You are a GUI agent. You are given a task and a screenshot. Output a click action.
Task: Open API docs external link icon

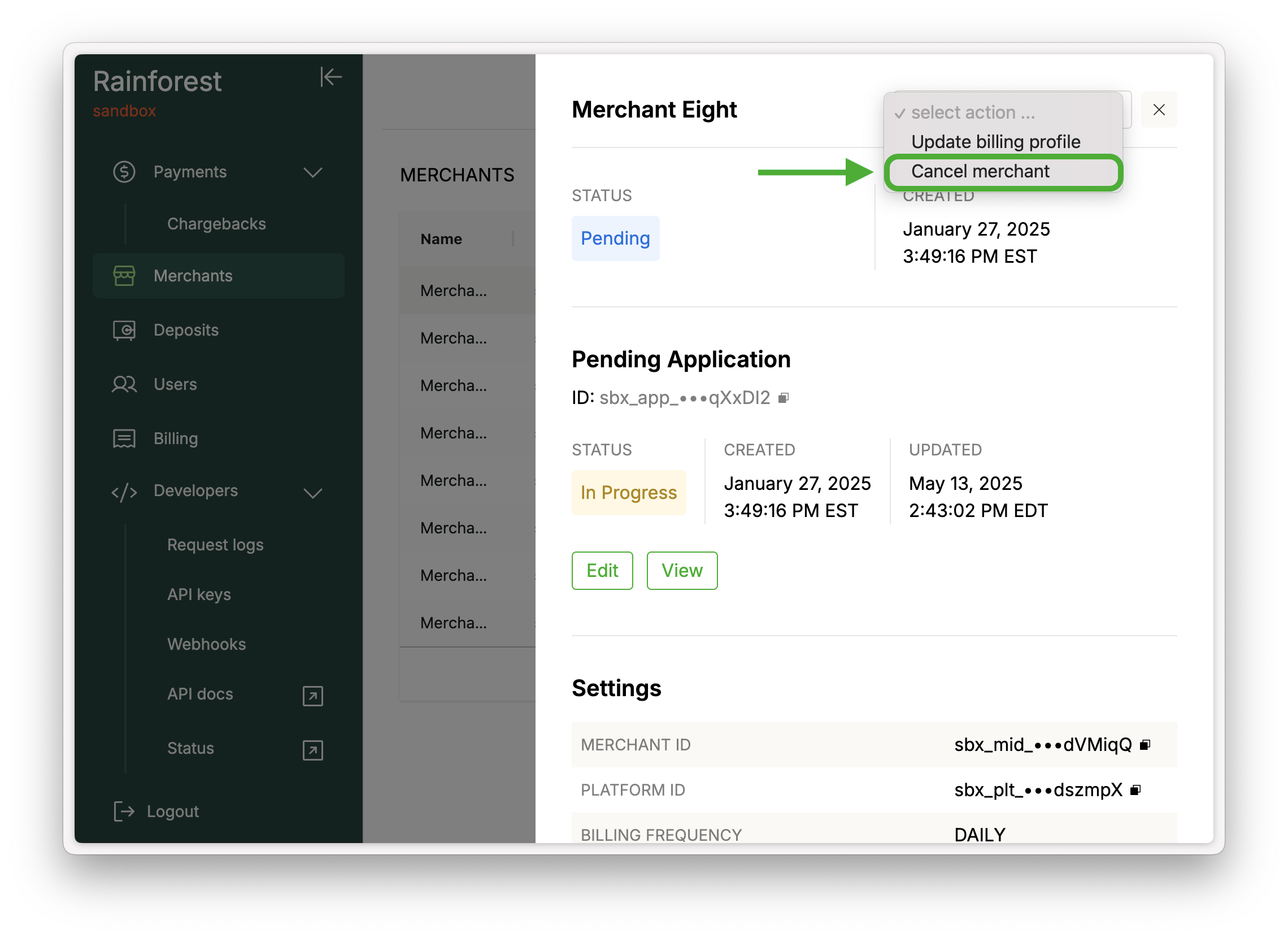point(312,696)
